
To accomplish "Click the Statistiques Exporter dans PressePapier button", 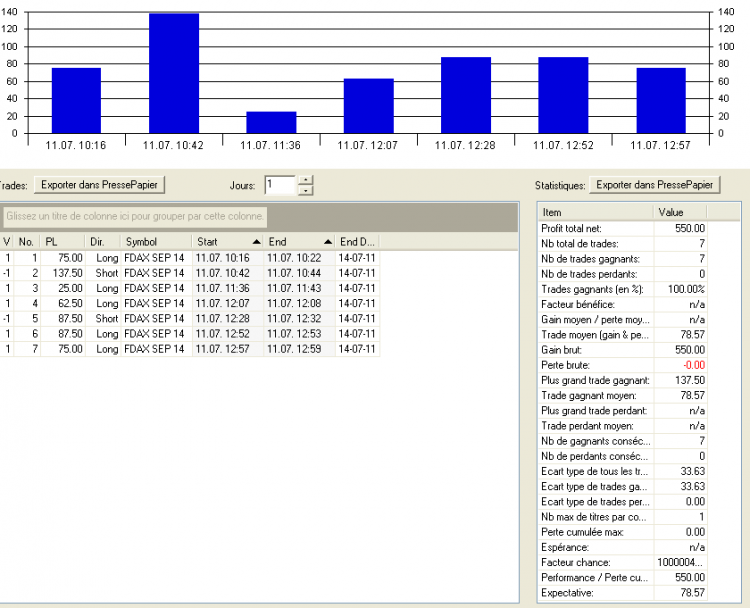I will 654,185.
